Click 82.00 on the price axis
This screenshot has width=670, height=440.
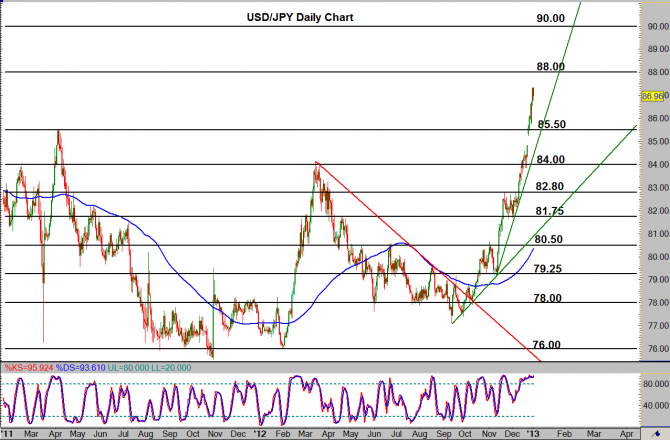tap(658, 211)
